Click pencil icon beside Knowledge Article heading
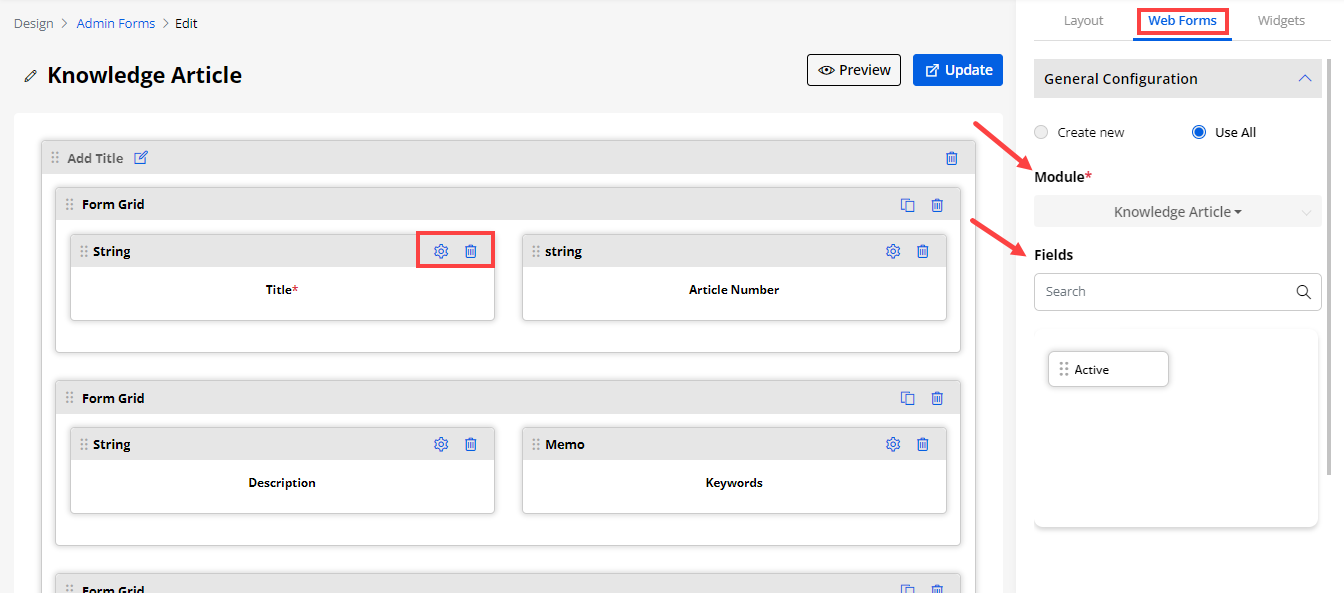 pyautogui.click(x=31, y=76)
